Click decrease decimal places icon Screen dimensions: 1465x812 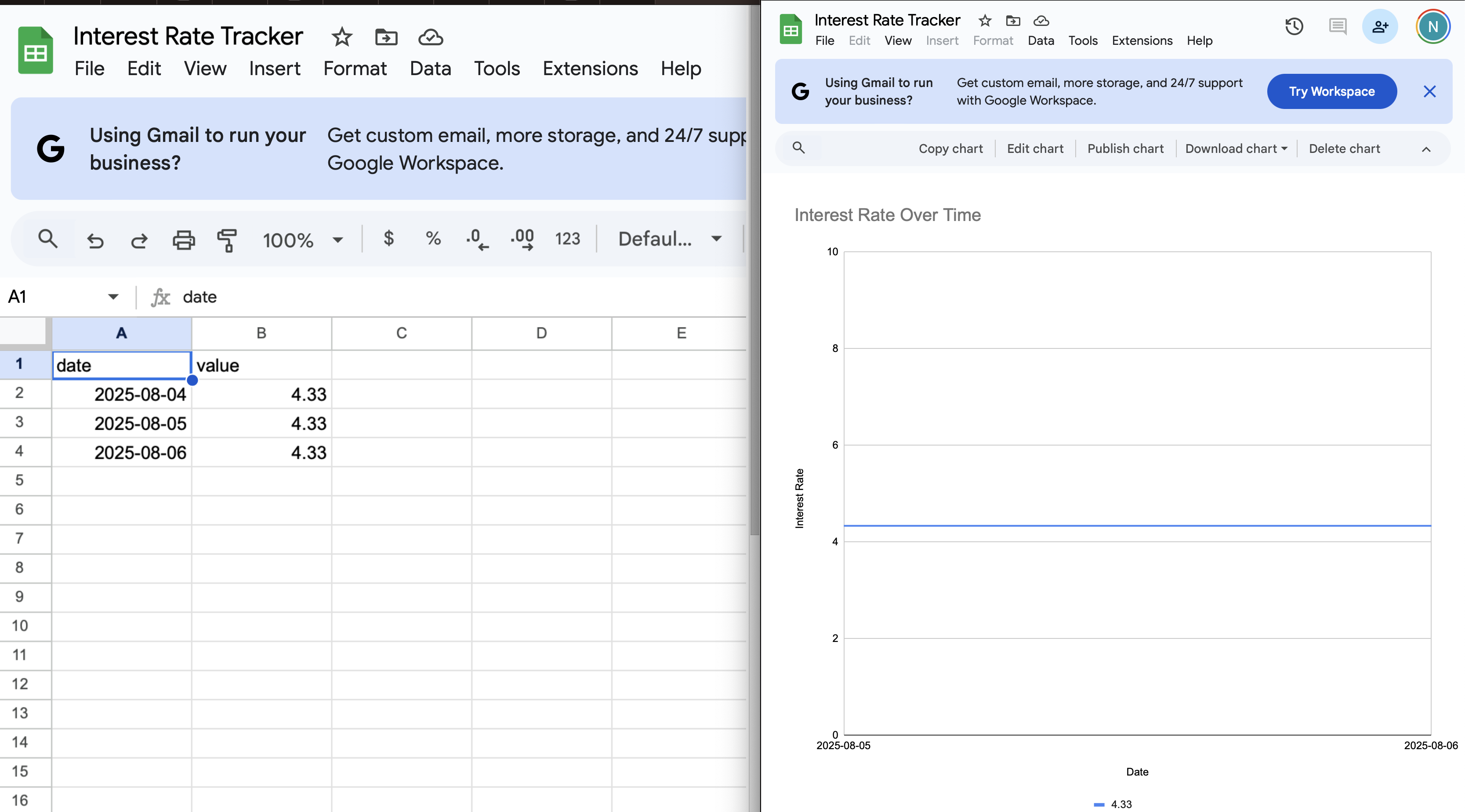(x=477, y=239)
